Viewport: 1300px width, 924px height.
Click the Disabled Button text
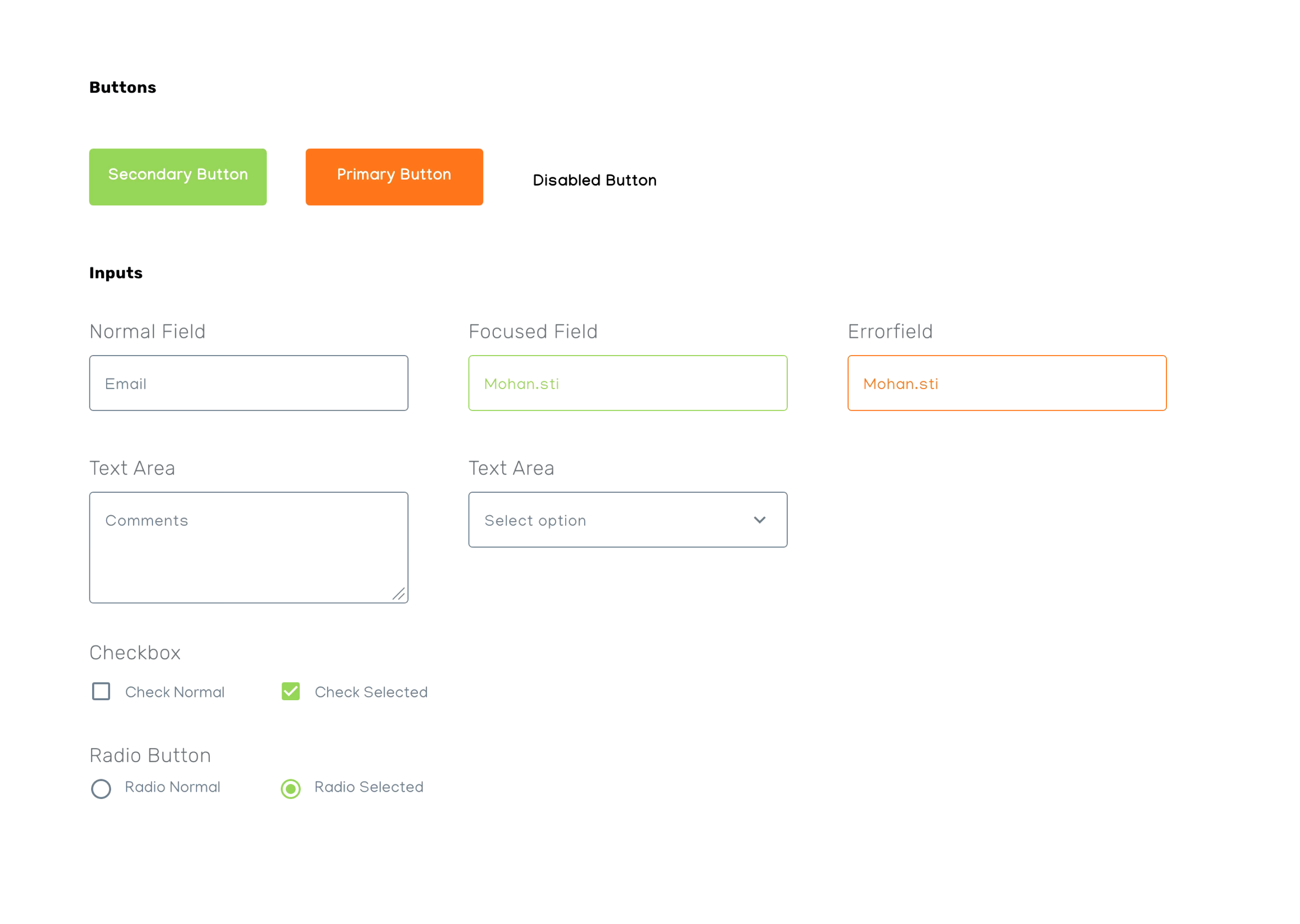(594, 180)
